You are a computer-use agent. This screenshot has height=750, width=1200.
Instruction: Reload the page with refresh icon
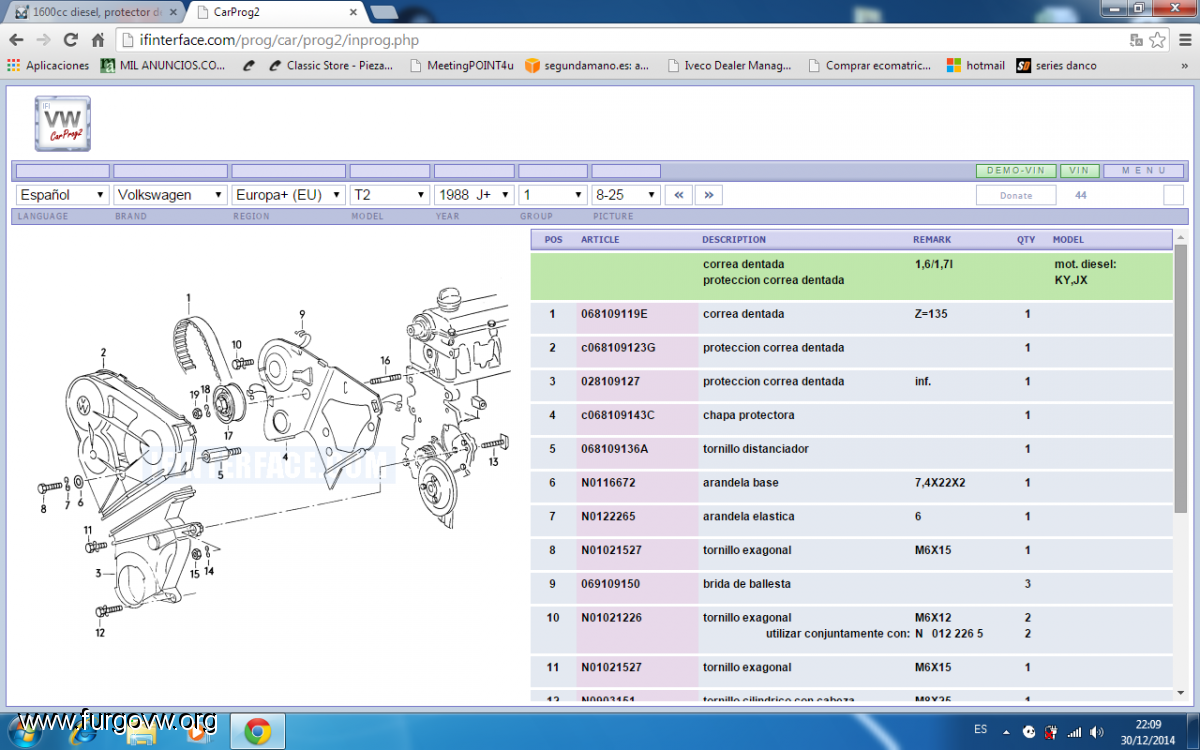coord(70,40)
